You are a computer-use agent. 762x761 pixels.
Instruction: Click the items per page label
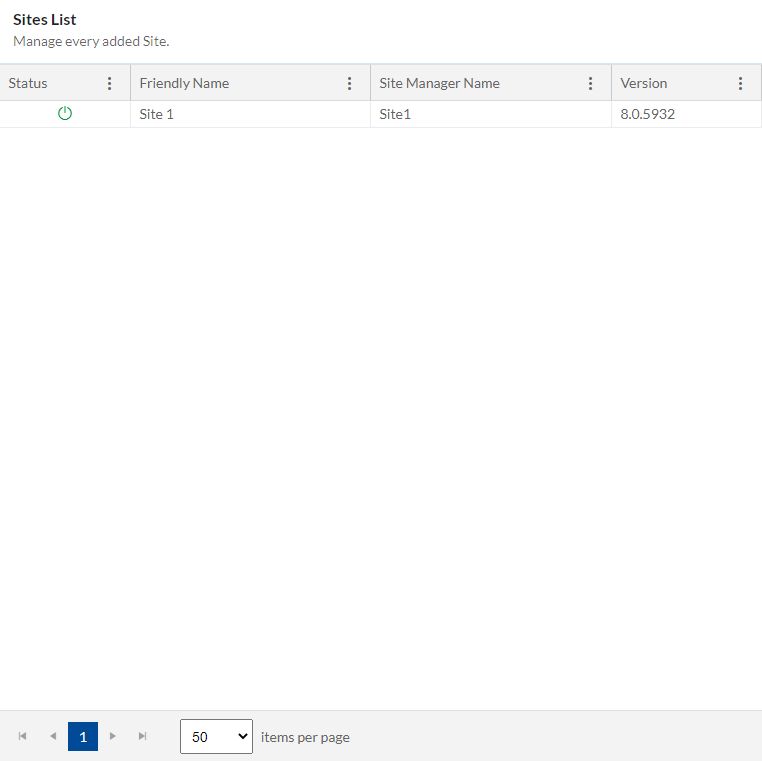tap(305, 737)
